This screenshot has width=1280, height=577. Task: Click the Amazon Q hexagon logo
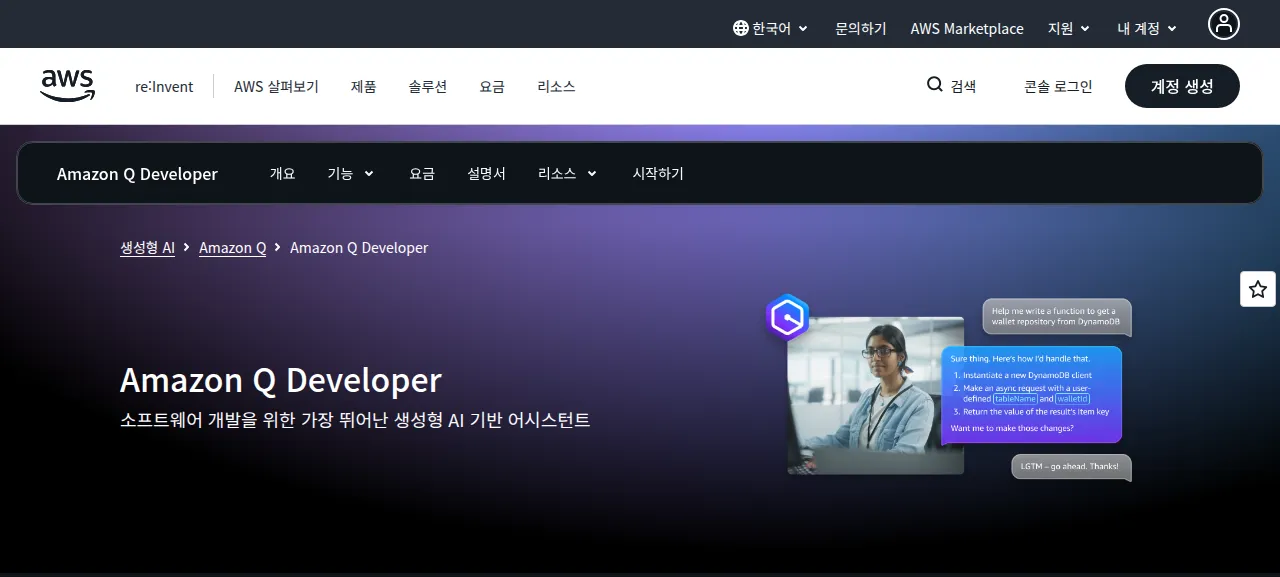[x=787, y=318]
